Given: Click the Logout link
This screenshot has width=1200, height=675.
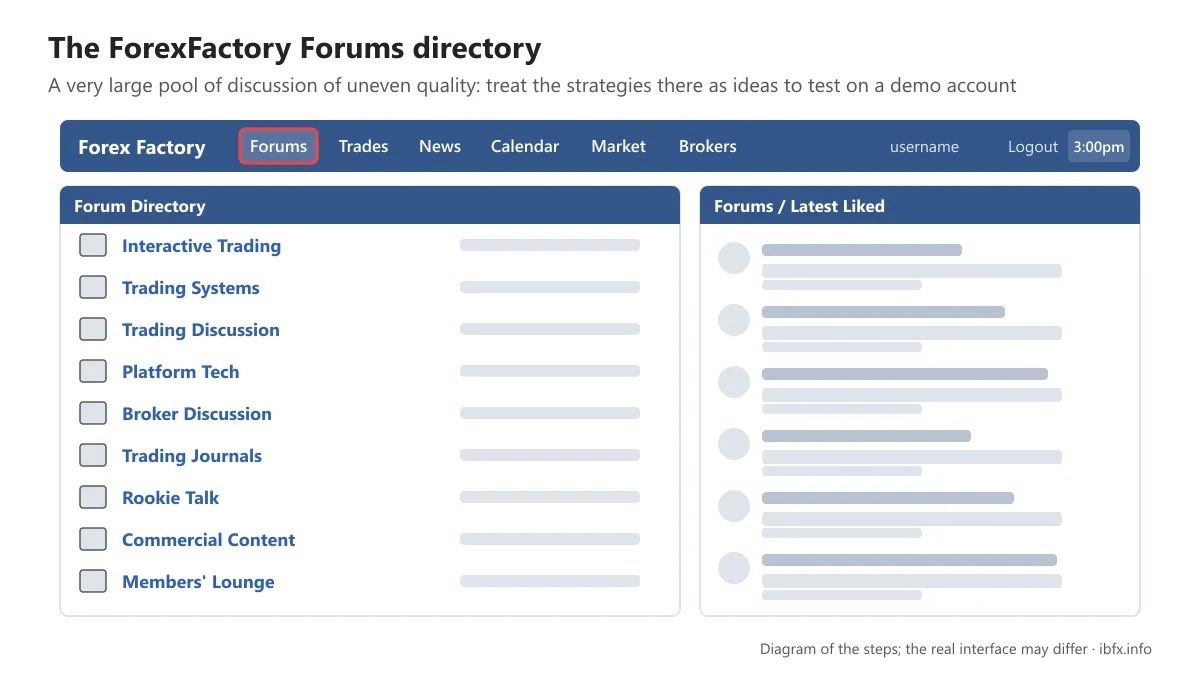Looking at the screenshot, I should pos(1032,147).
